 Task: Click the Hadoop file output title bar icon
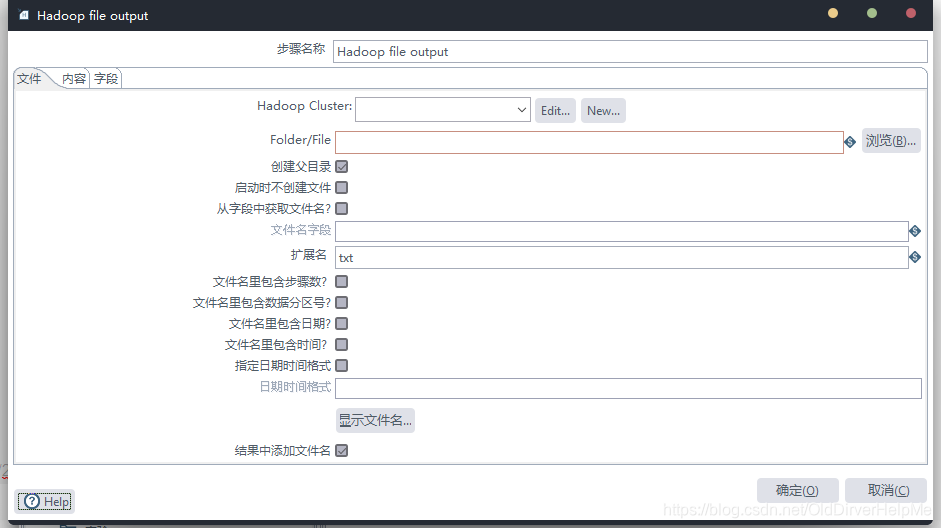pyautogui.click(x=23, y=16)
